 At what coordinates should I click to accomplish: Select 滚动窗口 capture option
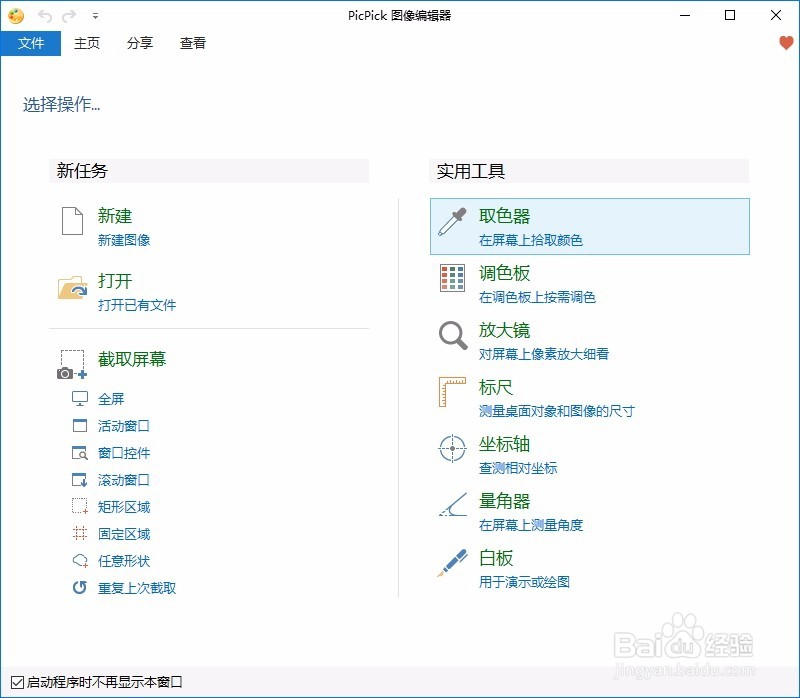click(124, 480)
